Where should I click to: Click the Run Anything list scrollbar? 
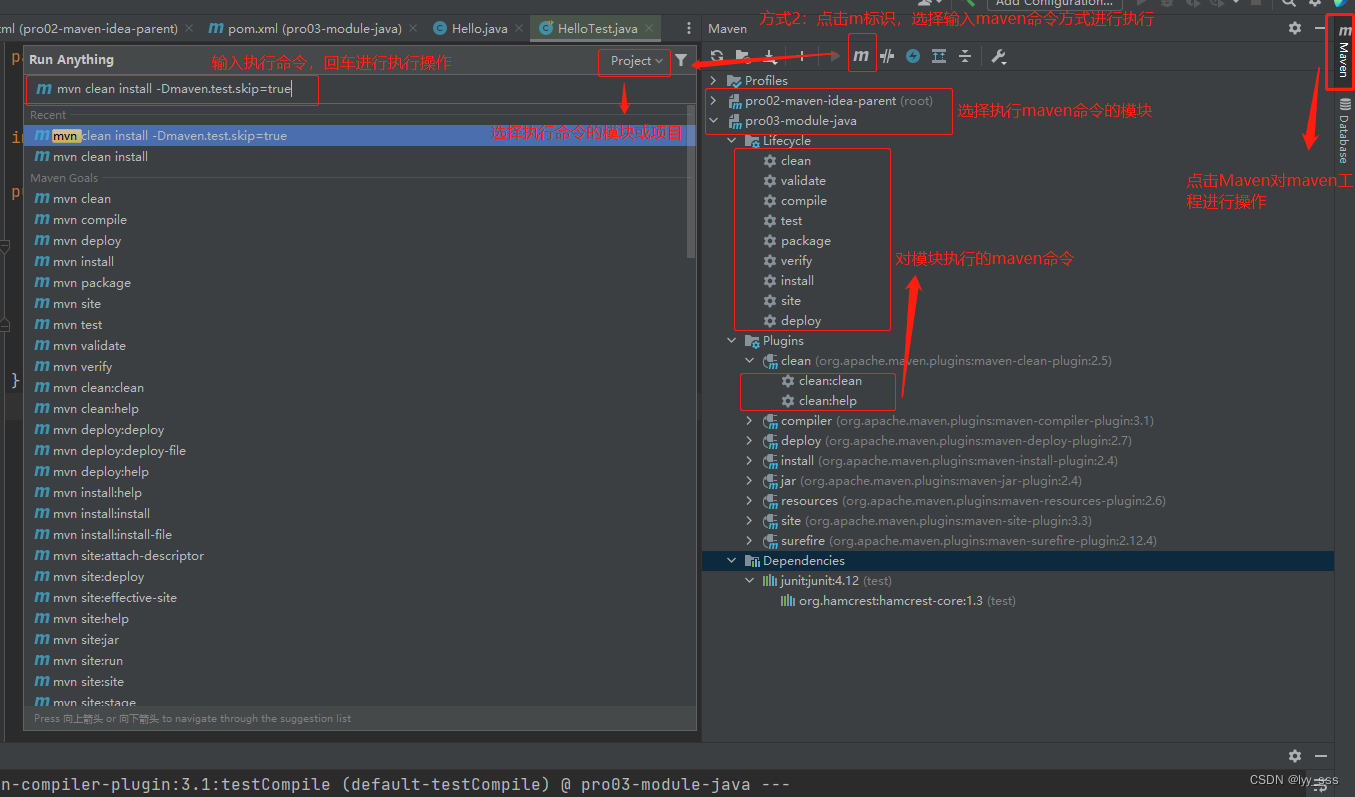tap(691, 182)
